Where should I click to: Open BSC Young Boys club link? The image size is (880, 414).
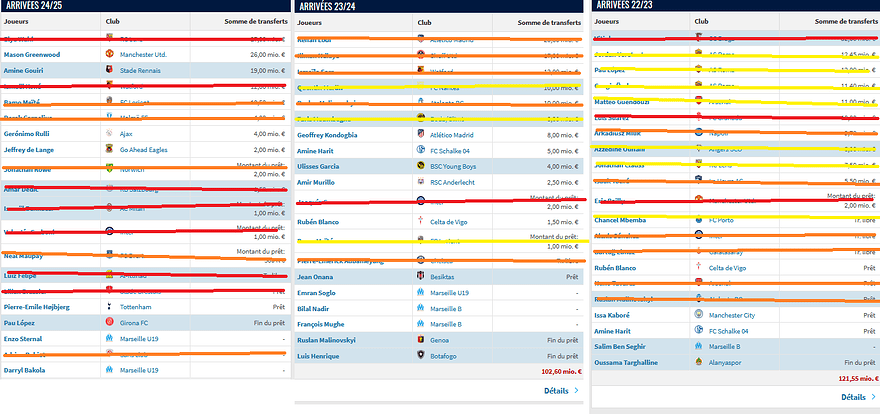tap(452, 166)
